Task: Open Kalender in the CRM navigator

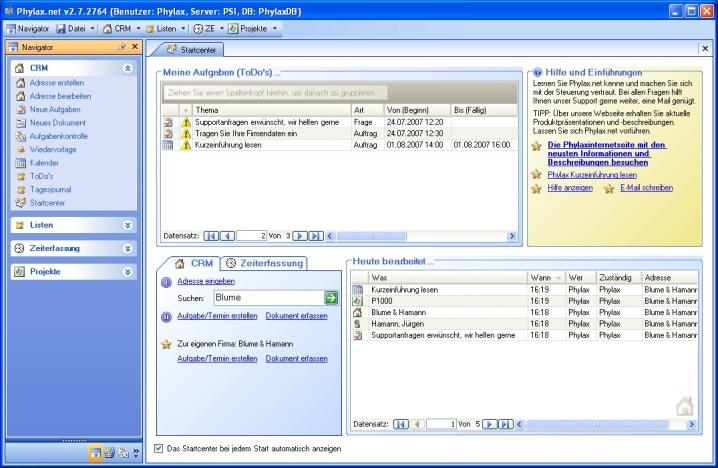Action: click(x=44, y=162)
